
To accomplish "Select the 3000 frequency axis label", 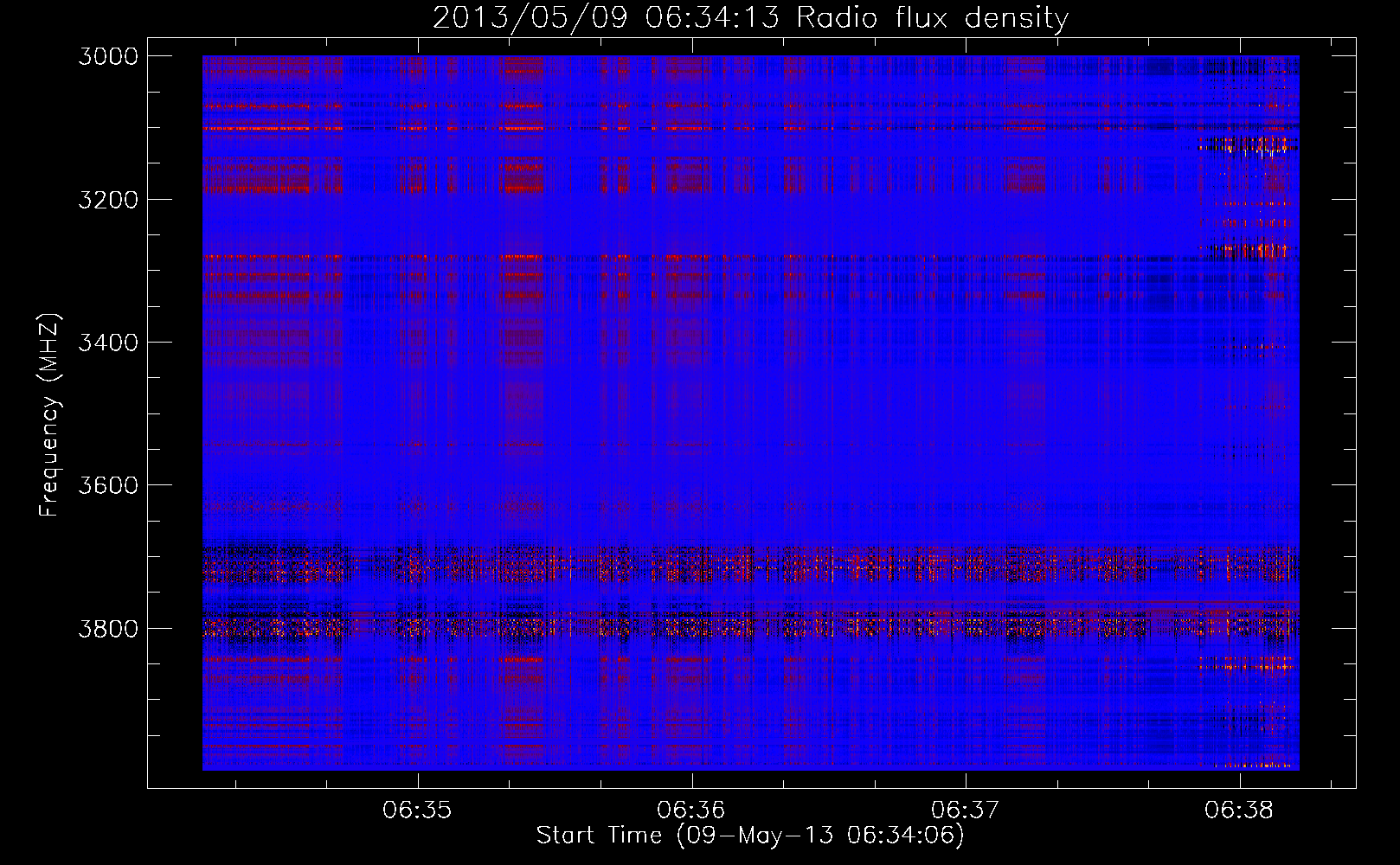I will pos(108,56).
